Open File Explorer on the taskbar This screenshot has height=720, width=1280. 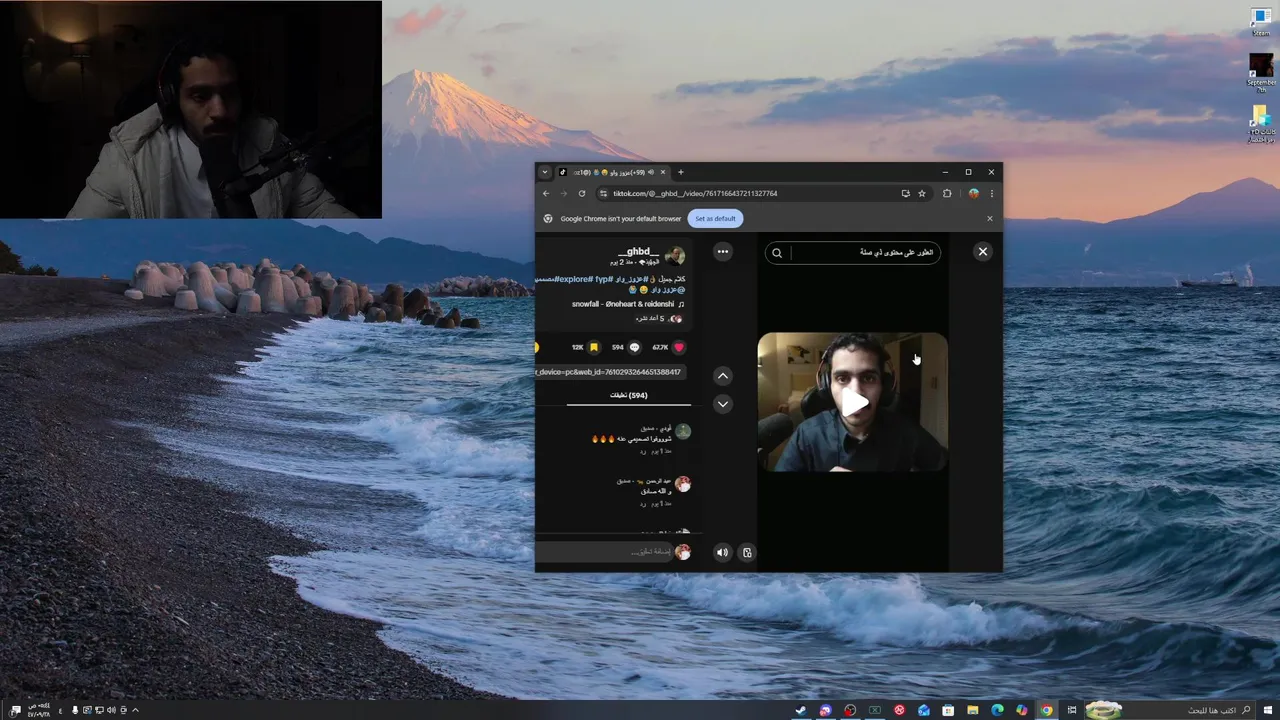[972, 710]
